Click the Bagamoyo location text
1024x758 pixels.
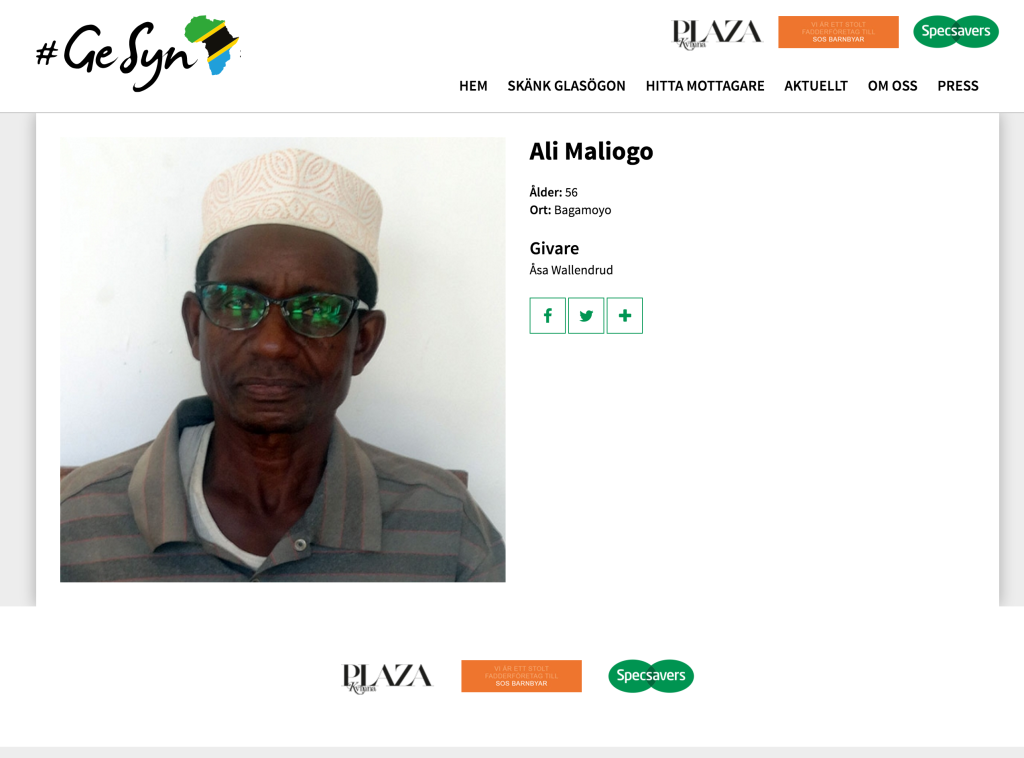pyautogui.click(x=583, y=210)
